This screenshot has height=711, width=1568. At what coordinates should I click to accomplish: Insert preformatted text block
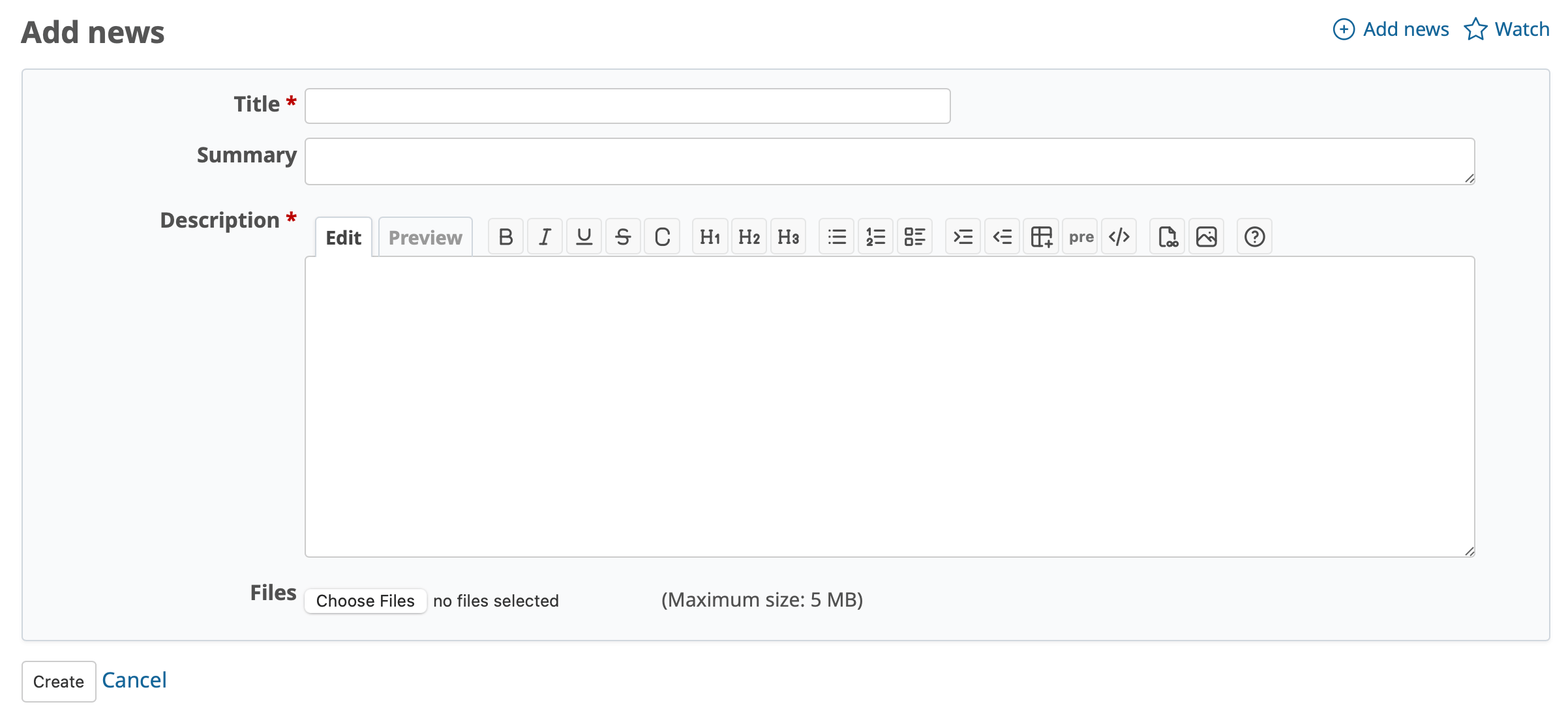1081,237
